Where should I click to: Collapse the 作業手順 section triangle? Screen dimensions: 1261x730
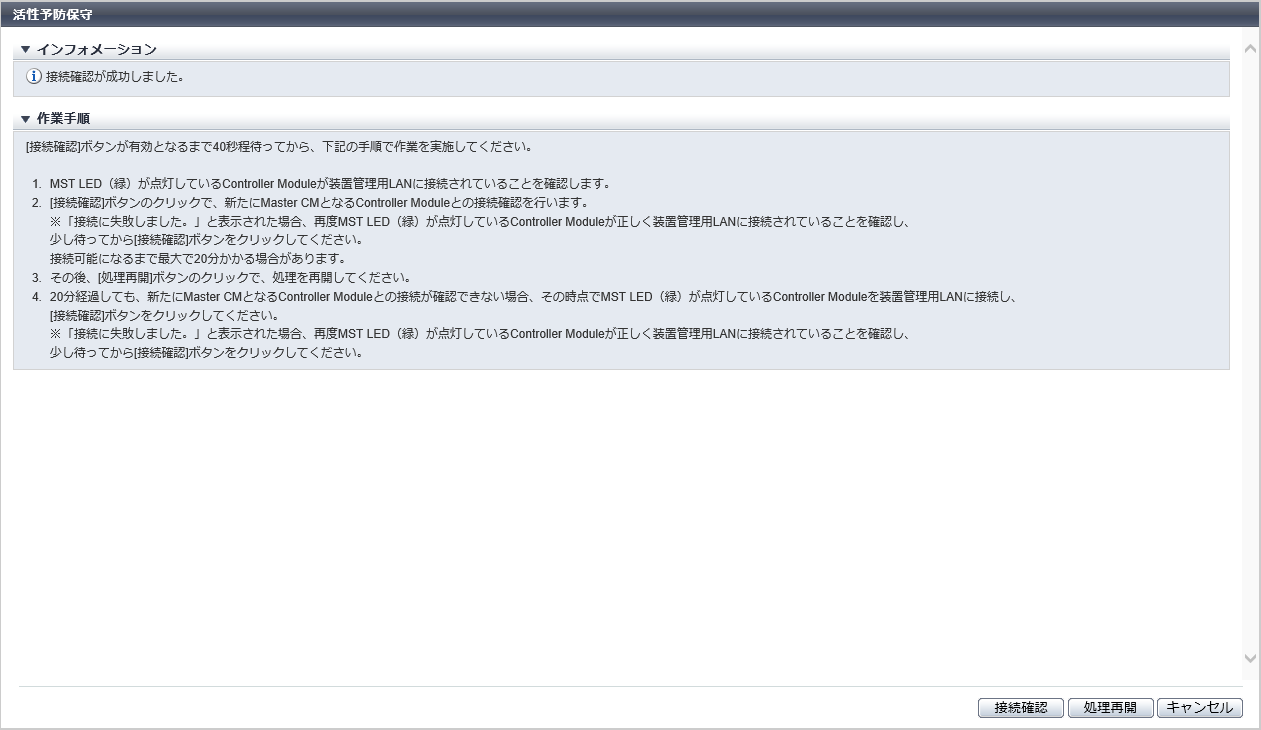26,119
